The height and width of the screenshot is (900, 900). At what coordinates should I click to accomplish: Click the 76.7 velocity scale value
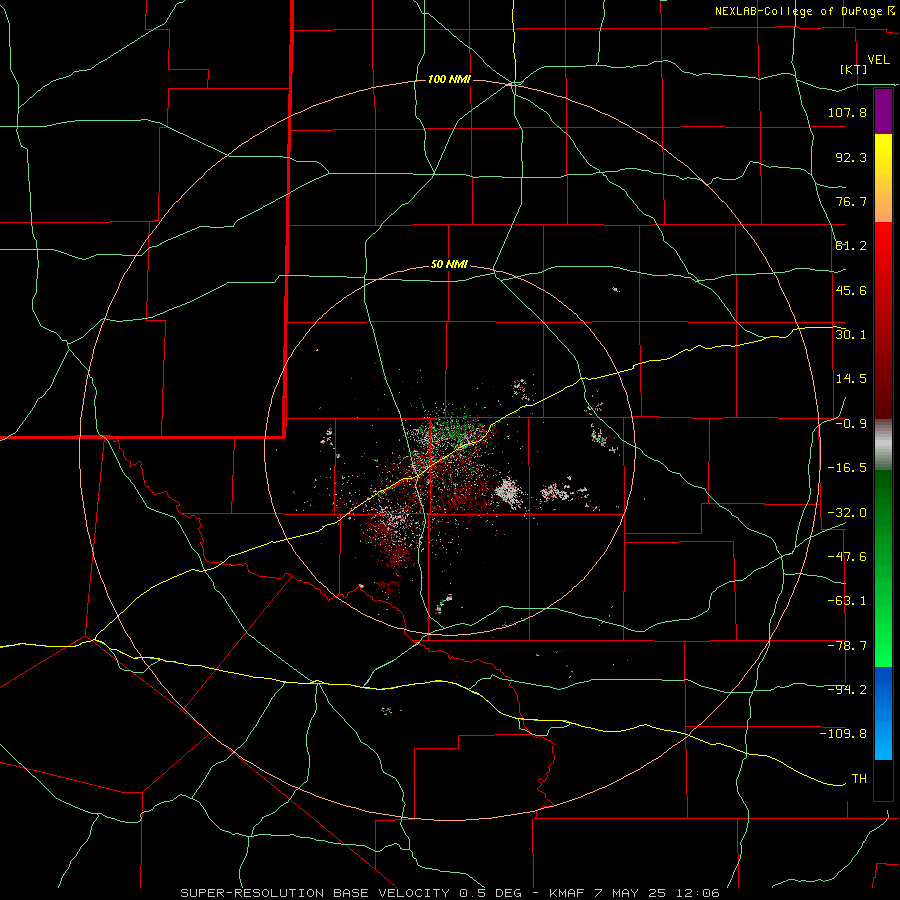point(851,201)
